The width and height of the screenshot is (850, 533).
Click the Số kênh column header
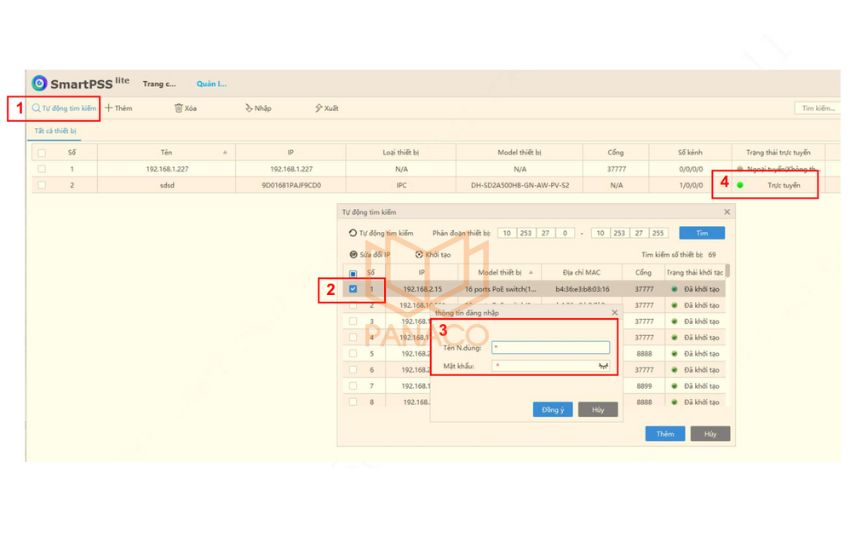point(690,153)
